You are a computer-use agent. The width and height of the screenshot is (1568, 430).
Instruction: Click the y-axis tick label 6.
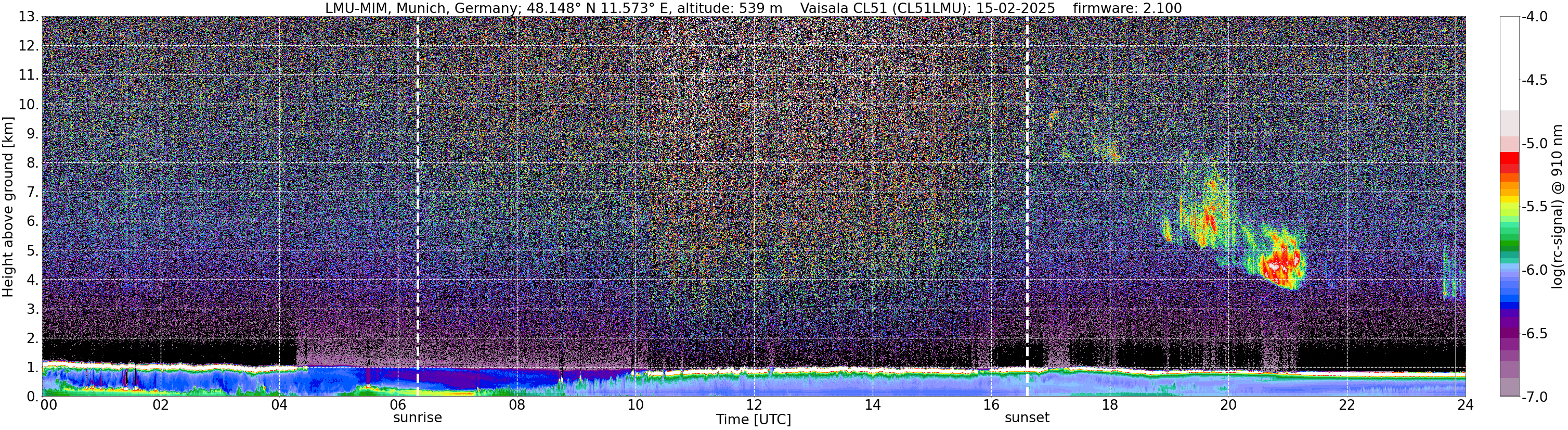[32, 222]
